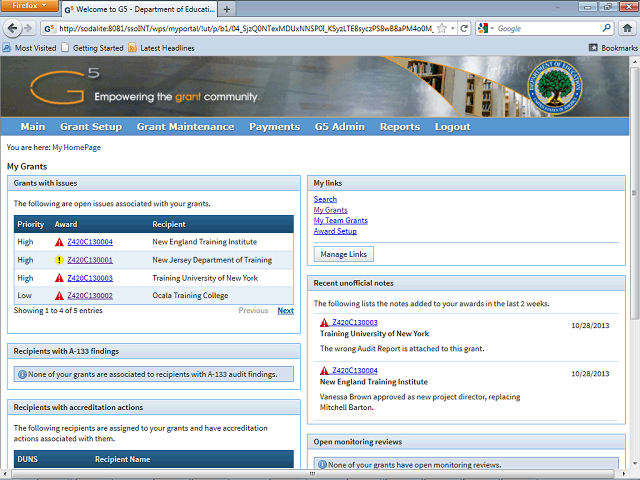The height and width of the screenshot is (480, 640).
Task: Click 'Ocala Training College' recipient cell
Action: [x=190, y=295]
